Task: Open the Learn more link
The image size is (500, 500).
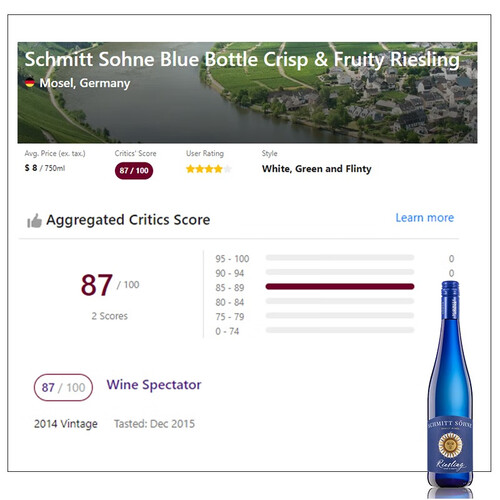Action: [x=425, y=218]
